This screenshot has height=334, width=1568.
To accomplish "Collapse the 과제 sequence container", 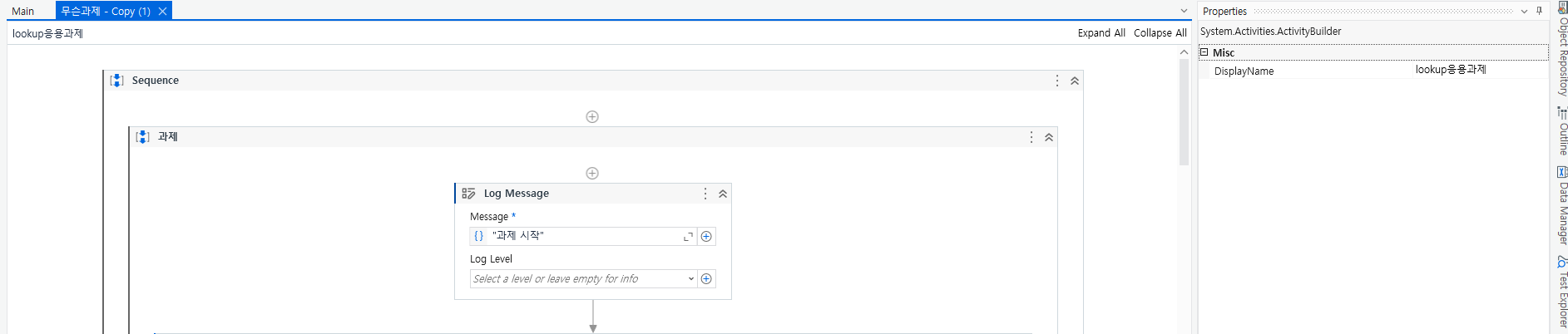I will (x=1049, y=137).
